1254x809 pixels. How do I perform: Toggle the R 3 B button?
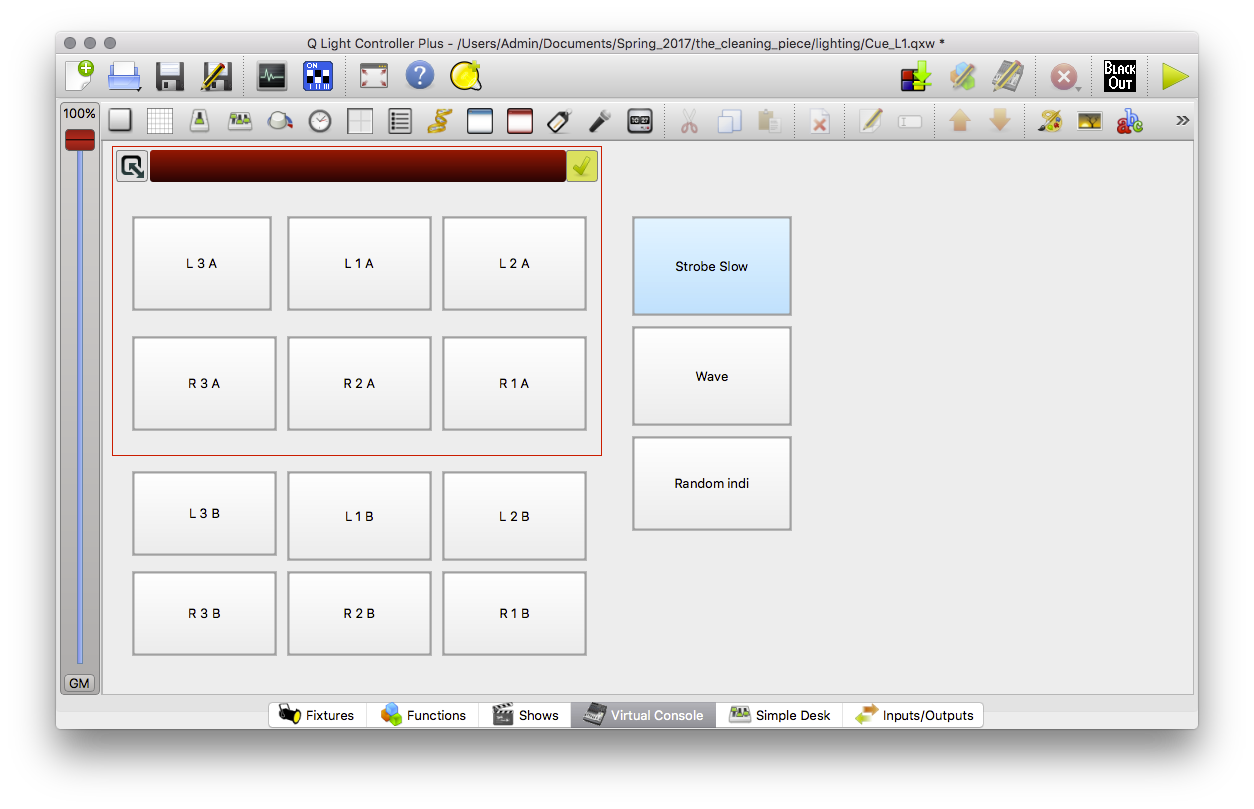click(x=204, y=613)
